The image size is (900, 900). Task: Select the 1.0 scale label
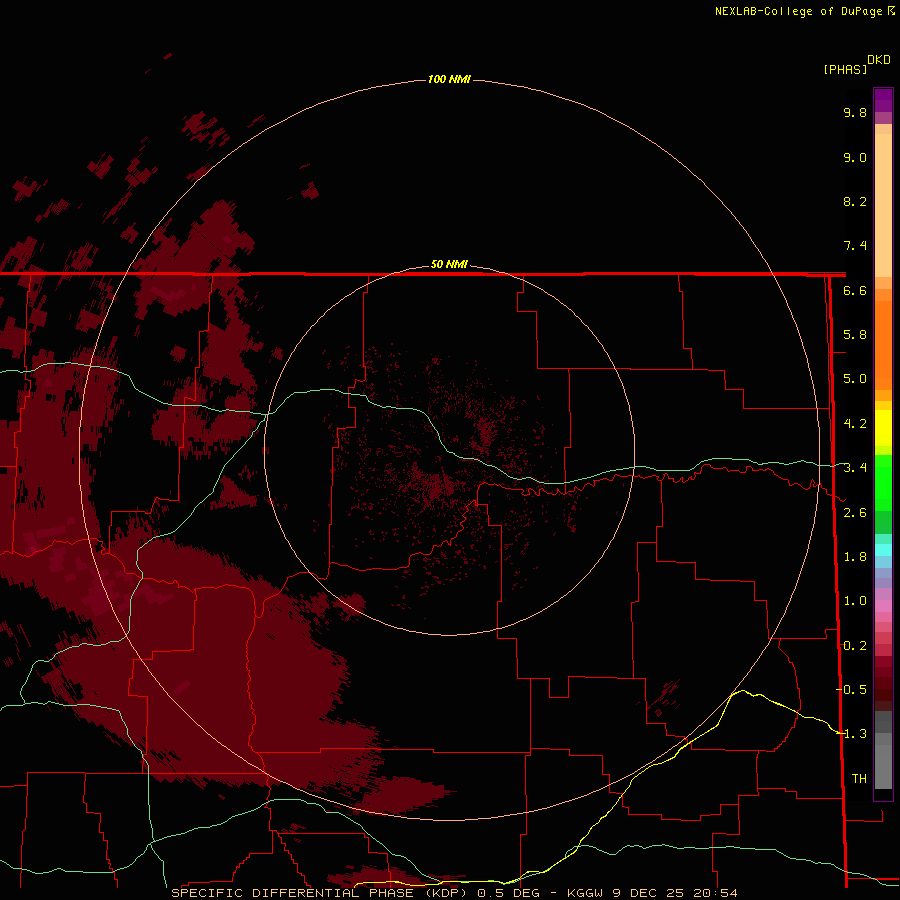855,601
